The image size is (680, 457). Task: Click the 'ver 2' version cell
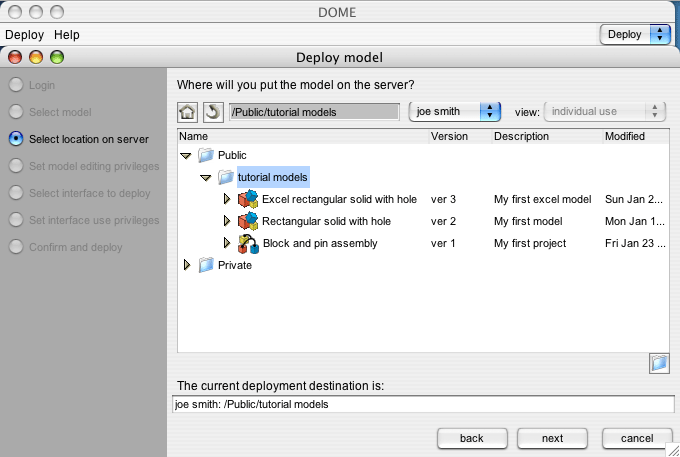pos(443,221)
